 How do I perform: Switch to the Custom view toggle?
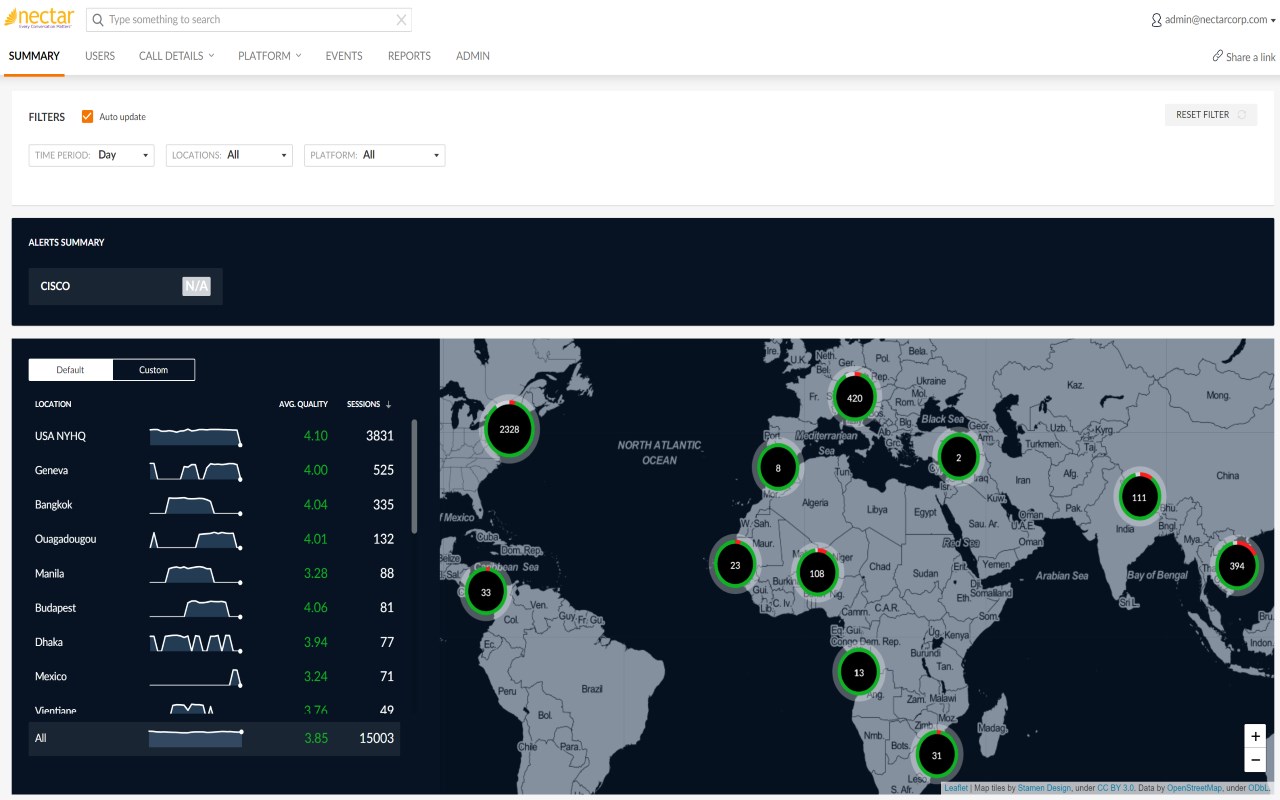click(x=153, y=370)
